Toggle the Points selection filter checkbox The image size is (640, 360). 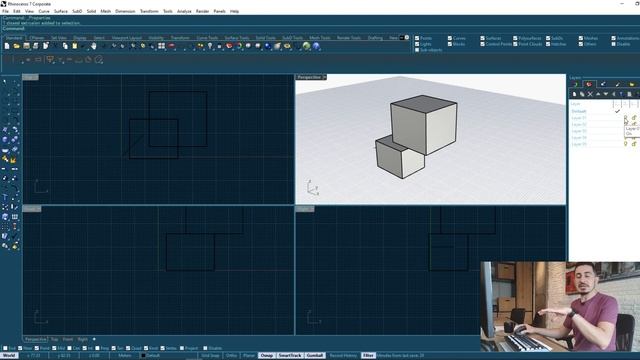click(x=417, y=38)
